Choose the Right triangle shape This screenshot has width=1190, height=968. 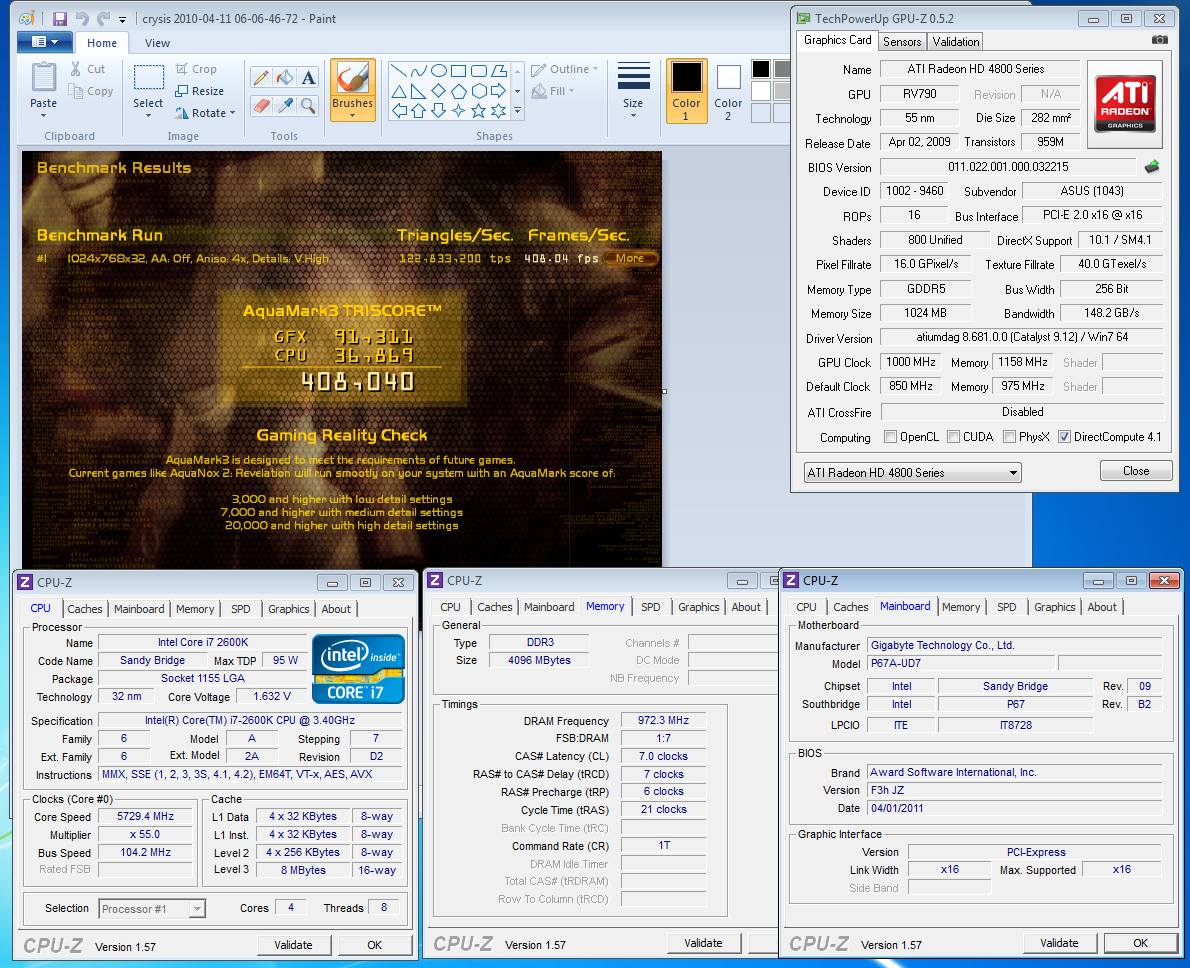[x=418, y=91]
